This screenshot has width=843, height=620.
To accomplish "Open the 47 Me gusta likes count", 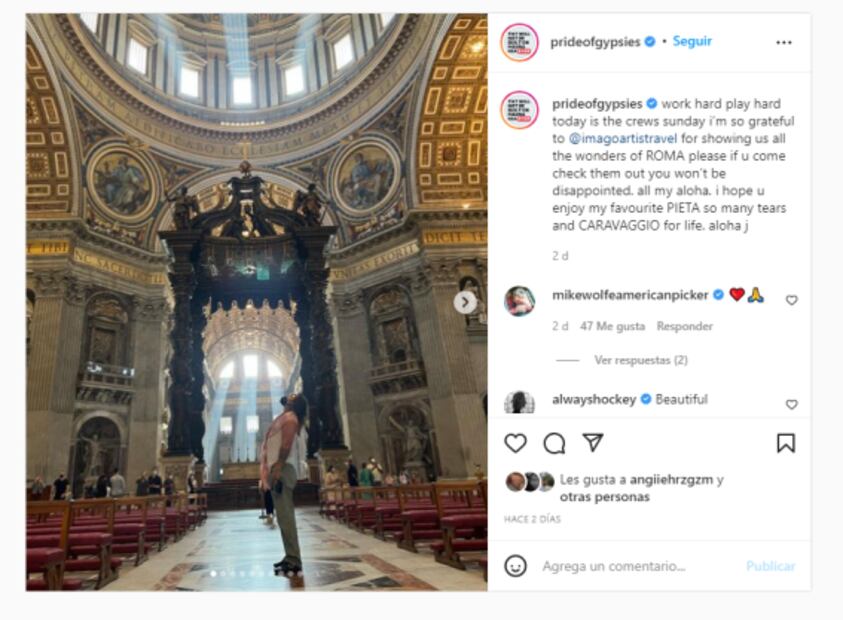I will [612, 326].
